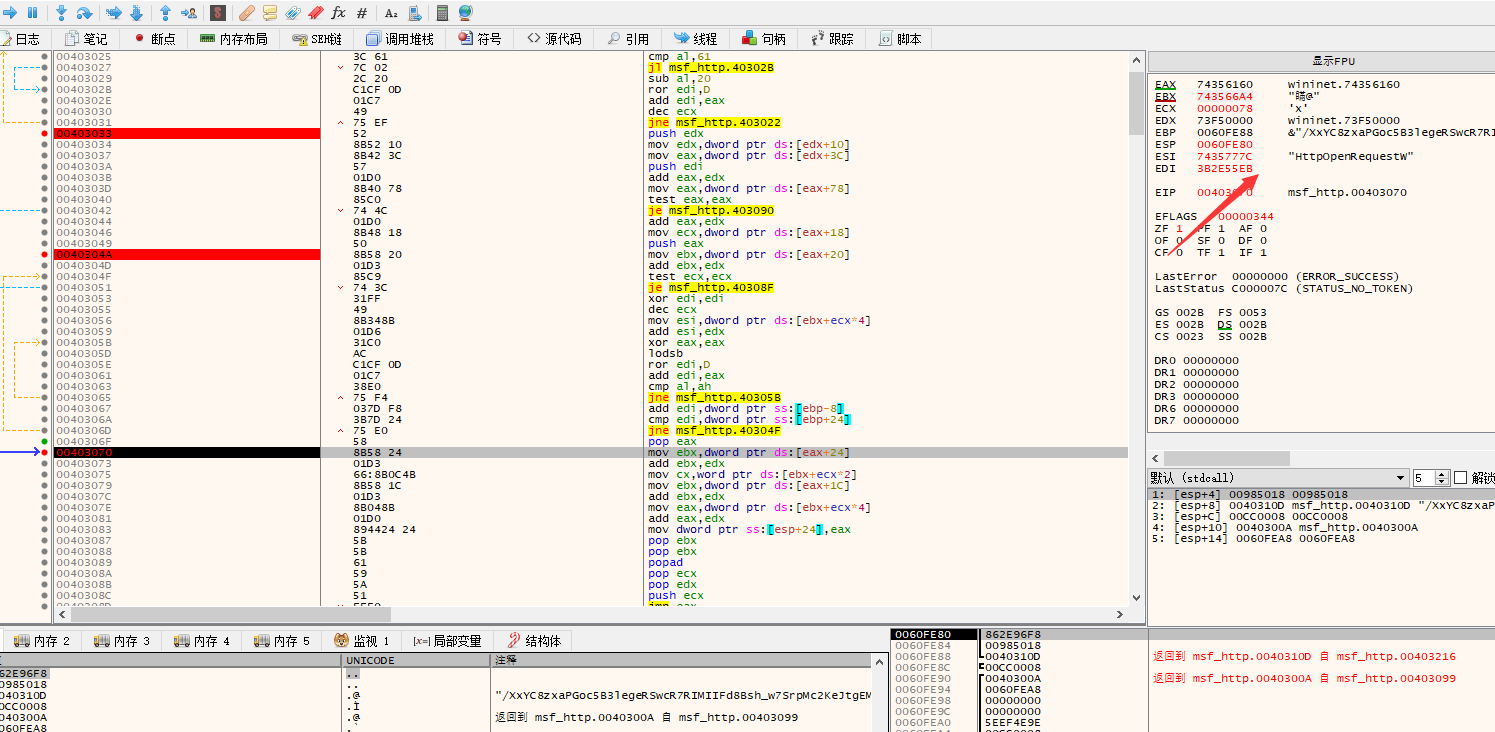Click the registers panel horizontal scrollbar
Viewport: 1495px width, 732px height.
click(1320, 458)
